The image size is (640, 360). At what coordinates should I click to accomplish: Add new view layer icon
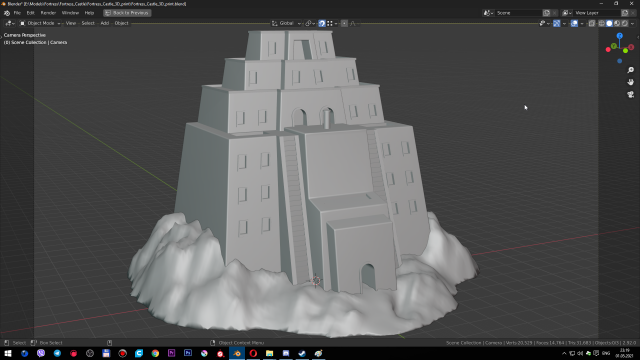click(625, 13)
